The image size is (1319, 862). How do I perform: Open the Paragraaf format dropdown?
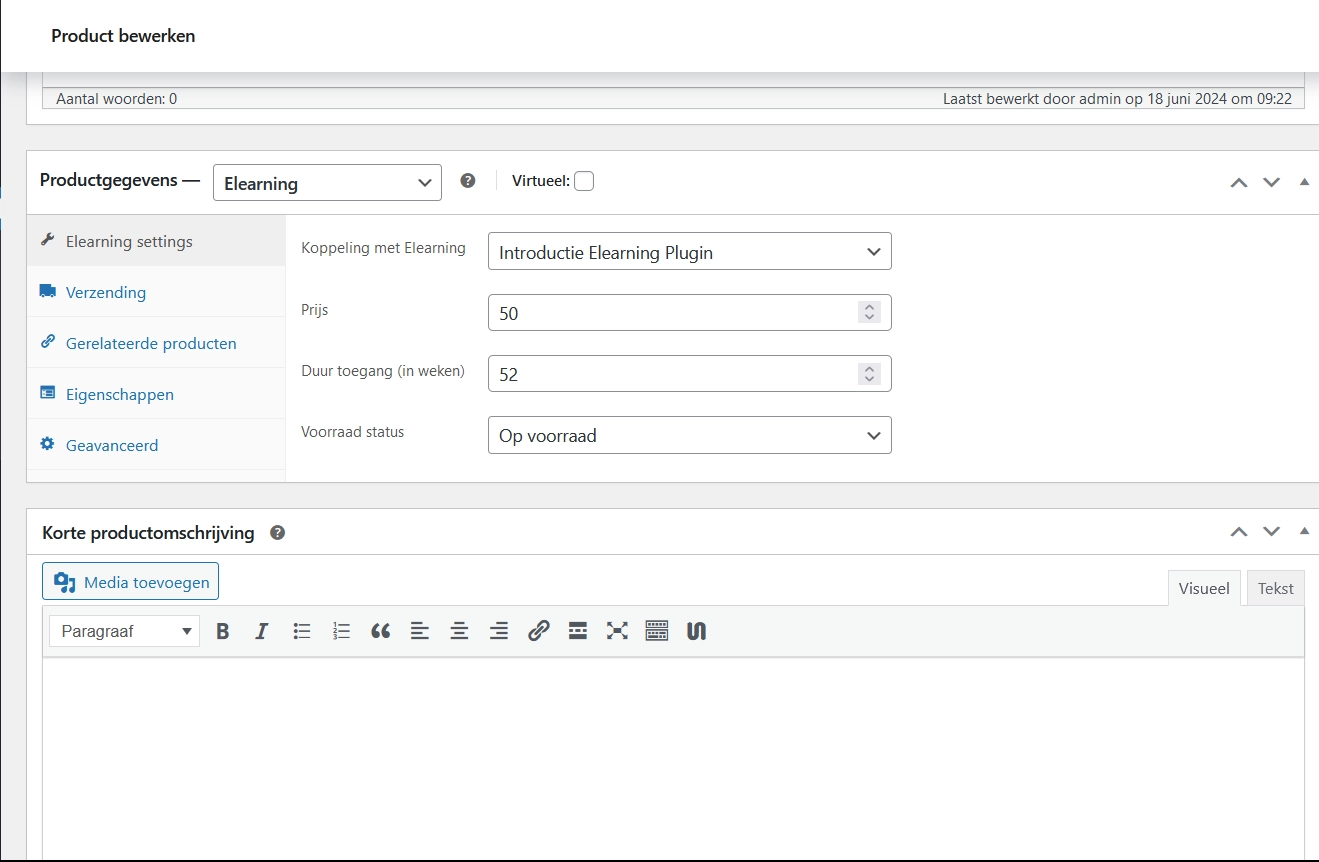click(x=125, y=631)
